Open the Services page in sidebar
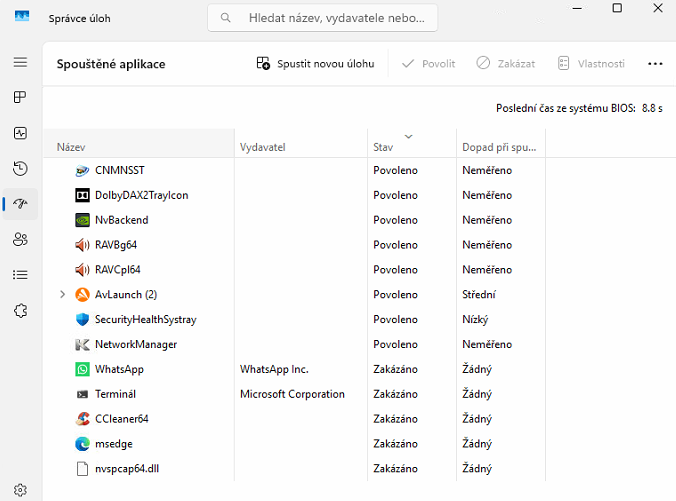676x501 pixels. (20, 310)
